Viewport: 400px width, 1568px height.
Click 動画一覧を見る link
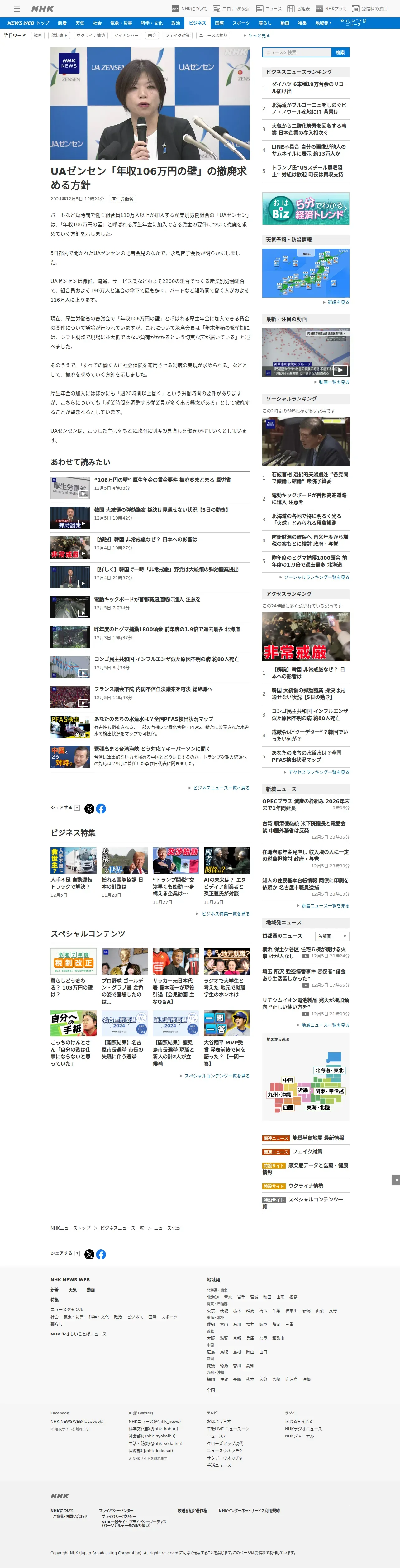pyautogui.click(x=334, y=382)
